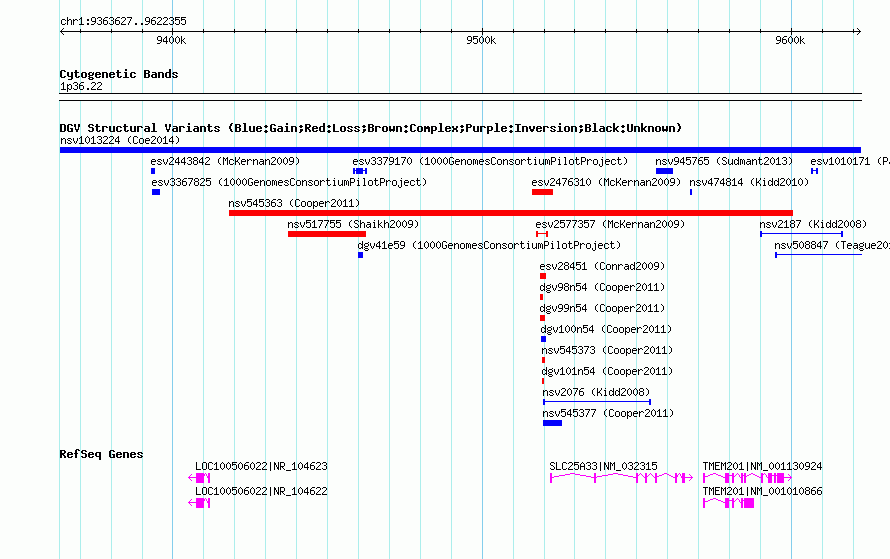Select the 1p36.22 band label
The height and width of the screenshot is (559, 890).
pyautogui.click(x=81, y=86)
